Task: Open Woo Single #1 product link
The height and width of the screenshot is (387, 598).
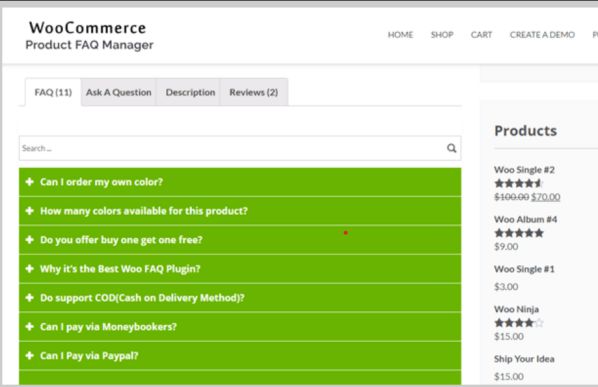Action: pos(524,269)
